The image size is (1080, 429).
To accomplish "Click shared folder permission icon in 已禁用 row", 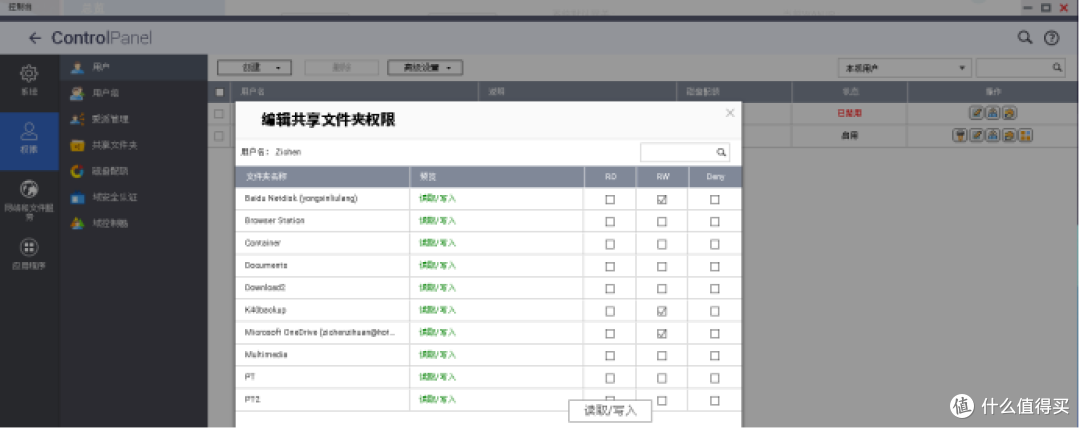I will 1009,113.
